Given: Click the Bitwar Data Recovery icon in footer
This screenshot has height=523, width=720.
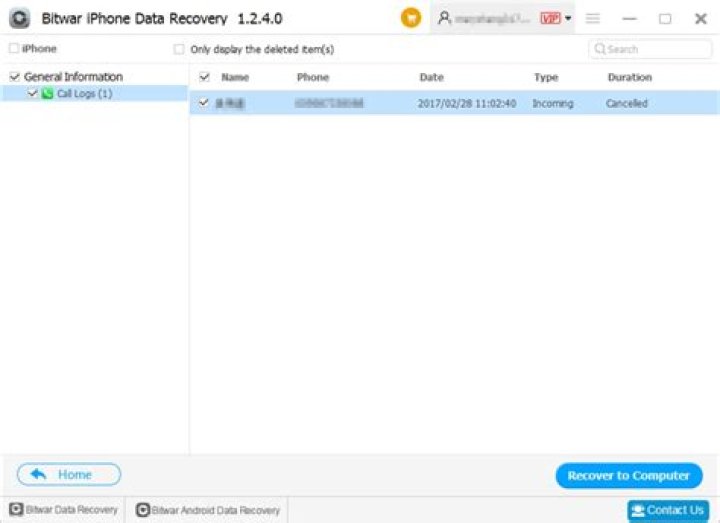Looking at the screenshot, I should pyautogui.click(x=16, y=510).
